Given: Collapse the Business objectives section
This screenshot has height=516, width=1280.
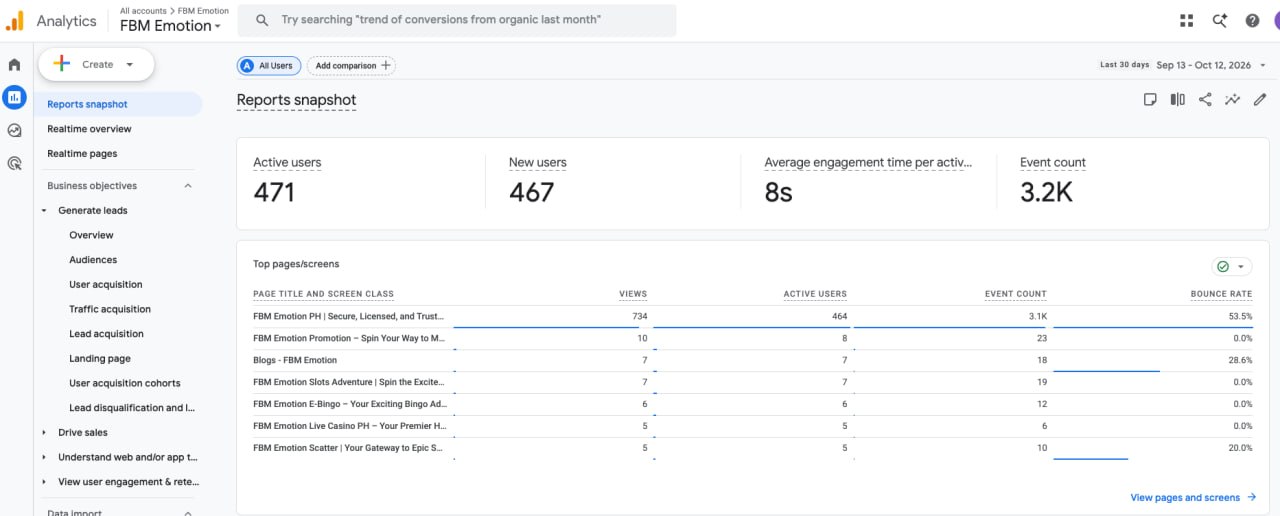Looking at the screenshot, I should tap(188, 186).
